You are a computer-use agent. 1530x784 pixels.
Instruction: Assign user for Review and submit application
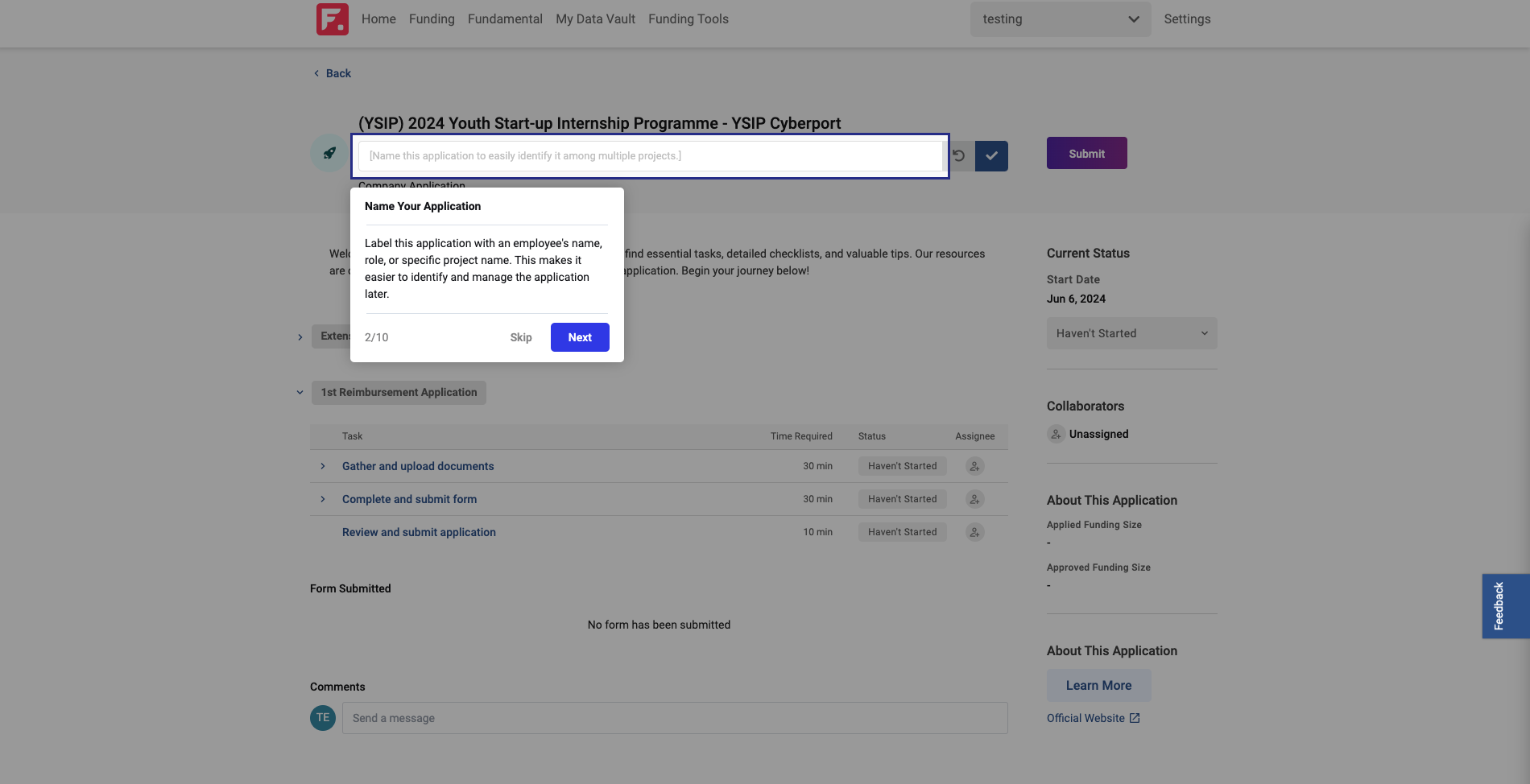974,532
